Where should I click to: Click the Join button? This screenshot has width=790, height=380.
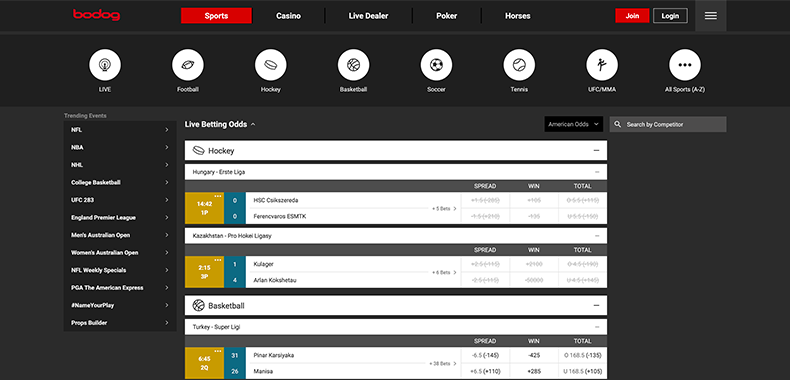coord(632,16)
